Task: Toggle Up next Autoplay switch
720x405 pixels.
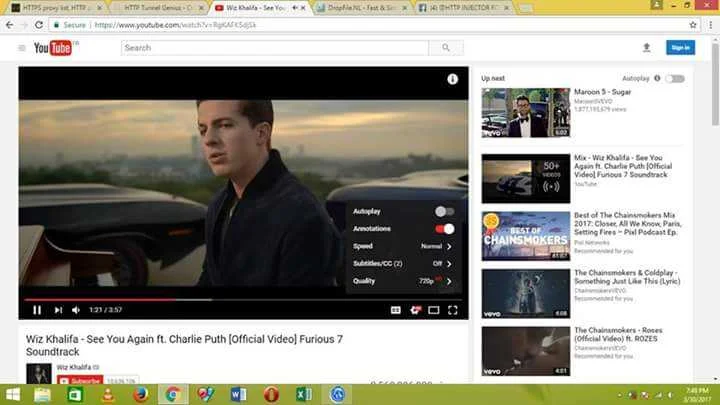Action: click(675, 79)
